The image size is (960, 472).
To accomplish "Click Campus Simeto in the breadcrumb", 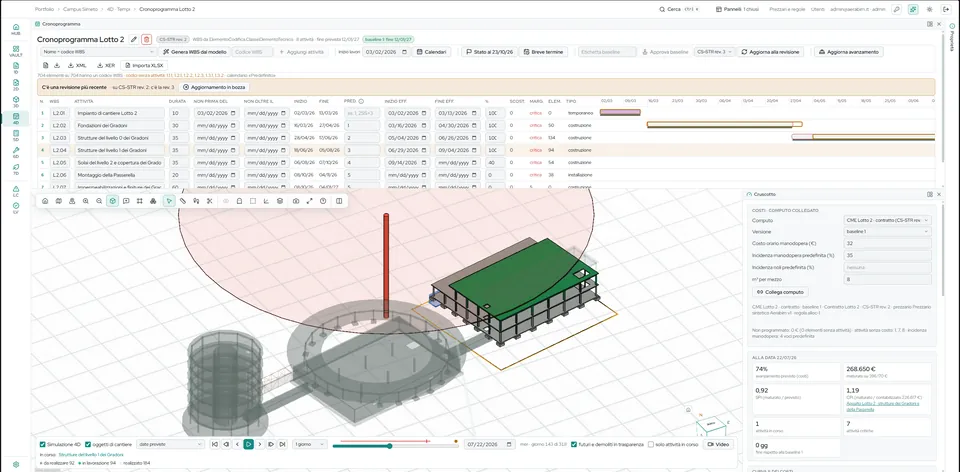I will tap(78, 9).
